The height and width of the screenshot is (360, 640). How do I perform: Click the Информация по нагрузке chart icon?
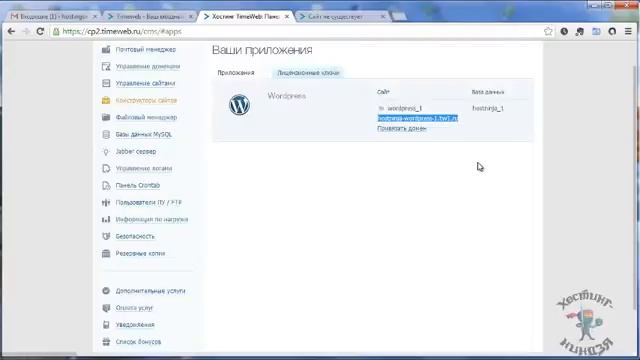[x=106, y=220]
